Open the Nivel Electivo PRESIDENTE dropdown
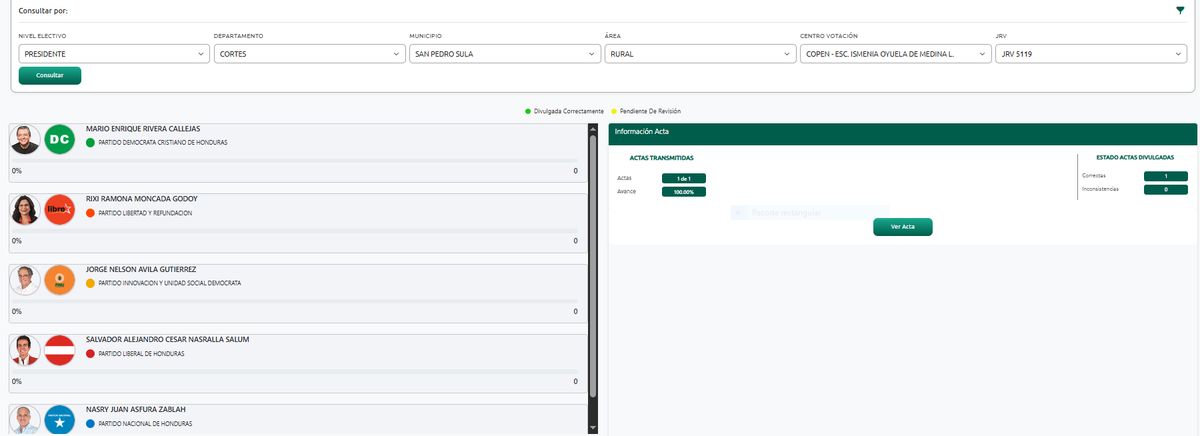1200x436 pixels. (114, 54)
